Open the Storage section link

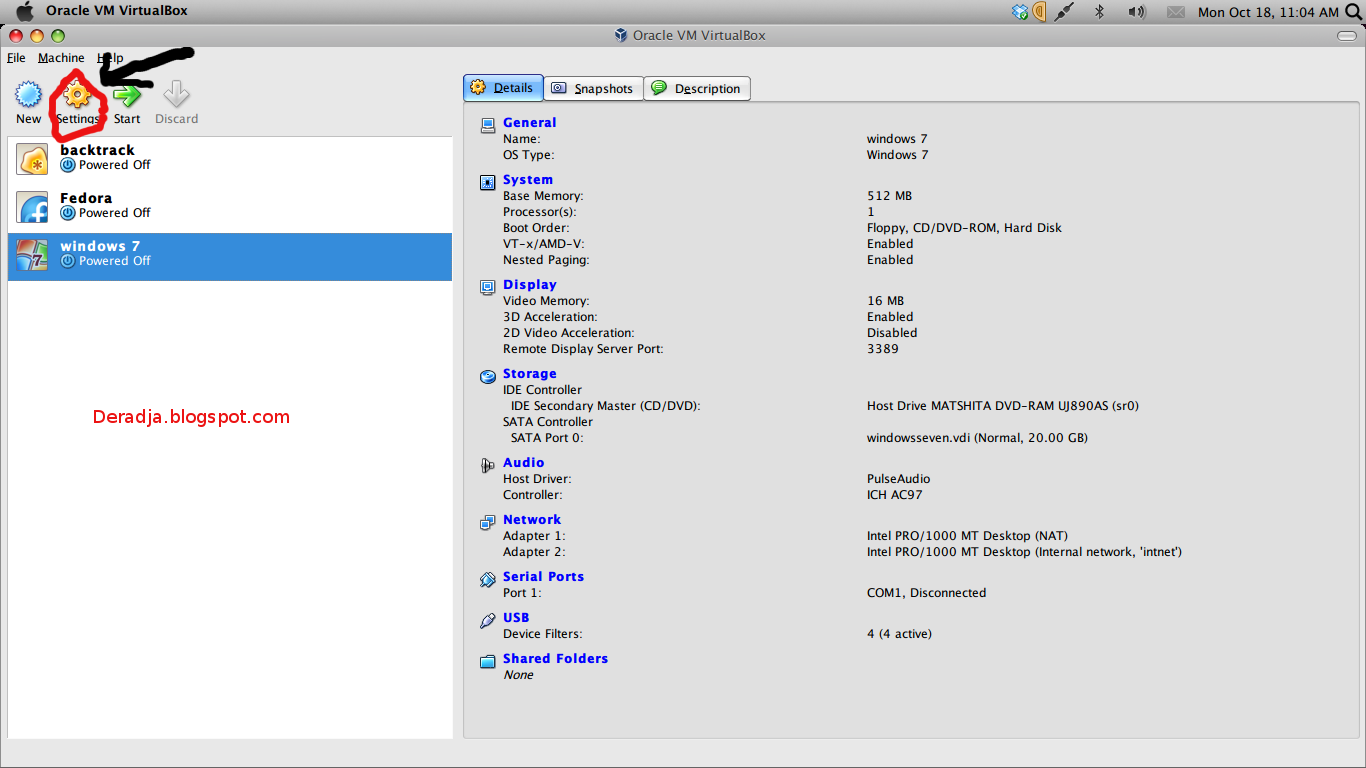click(x=530, y=374)
